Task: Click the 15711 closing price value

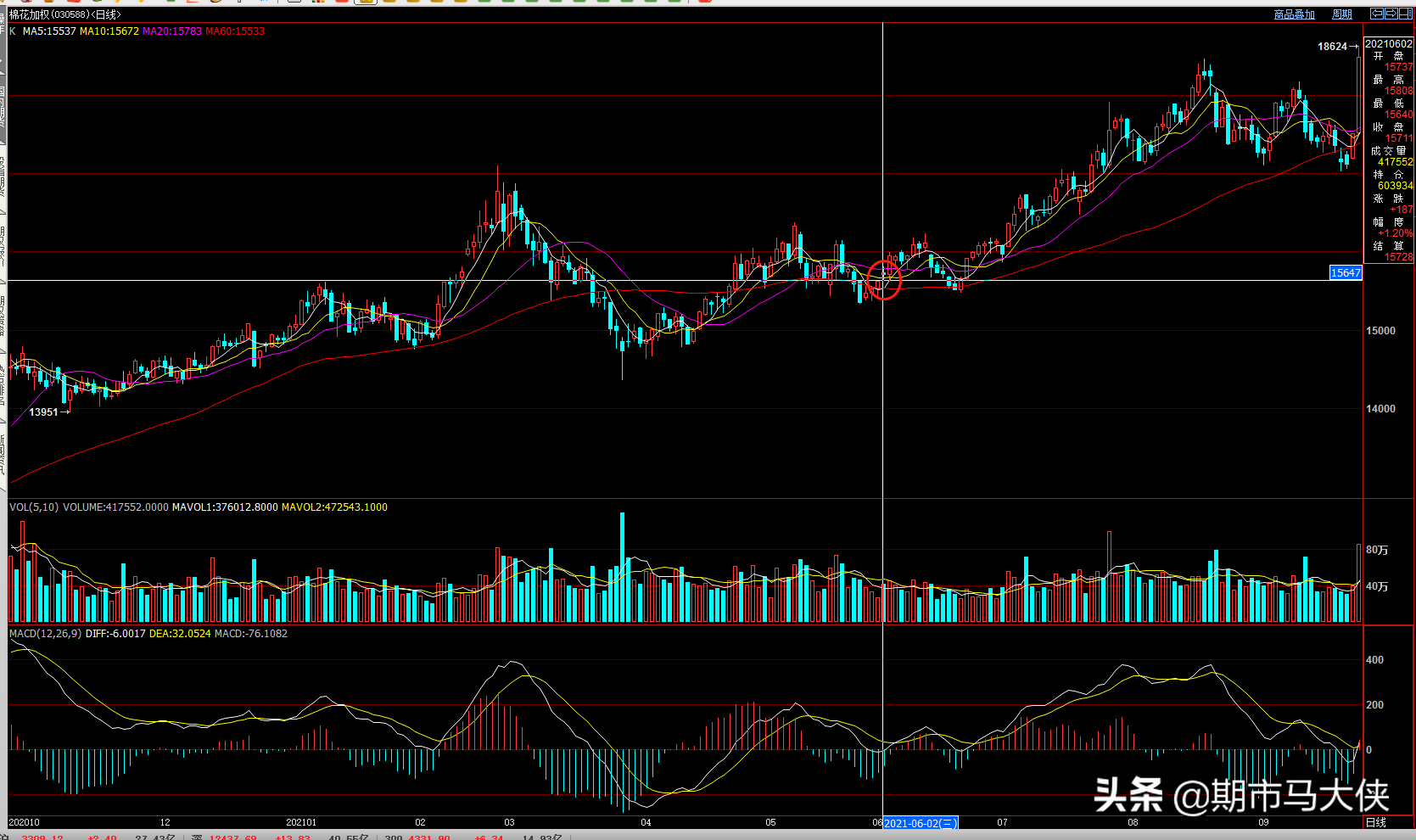Action: [x=1399, y=138]
